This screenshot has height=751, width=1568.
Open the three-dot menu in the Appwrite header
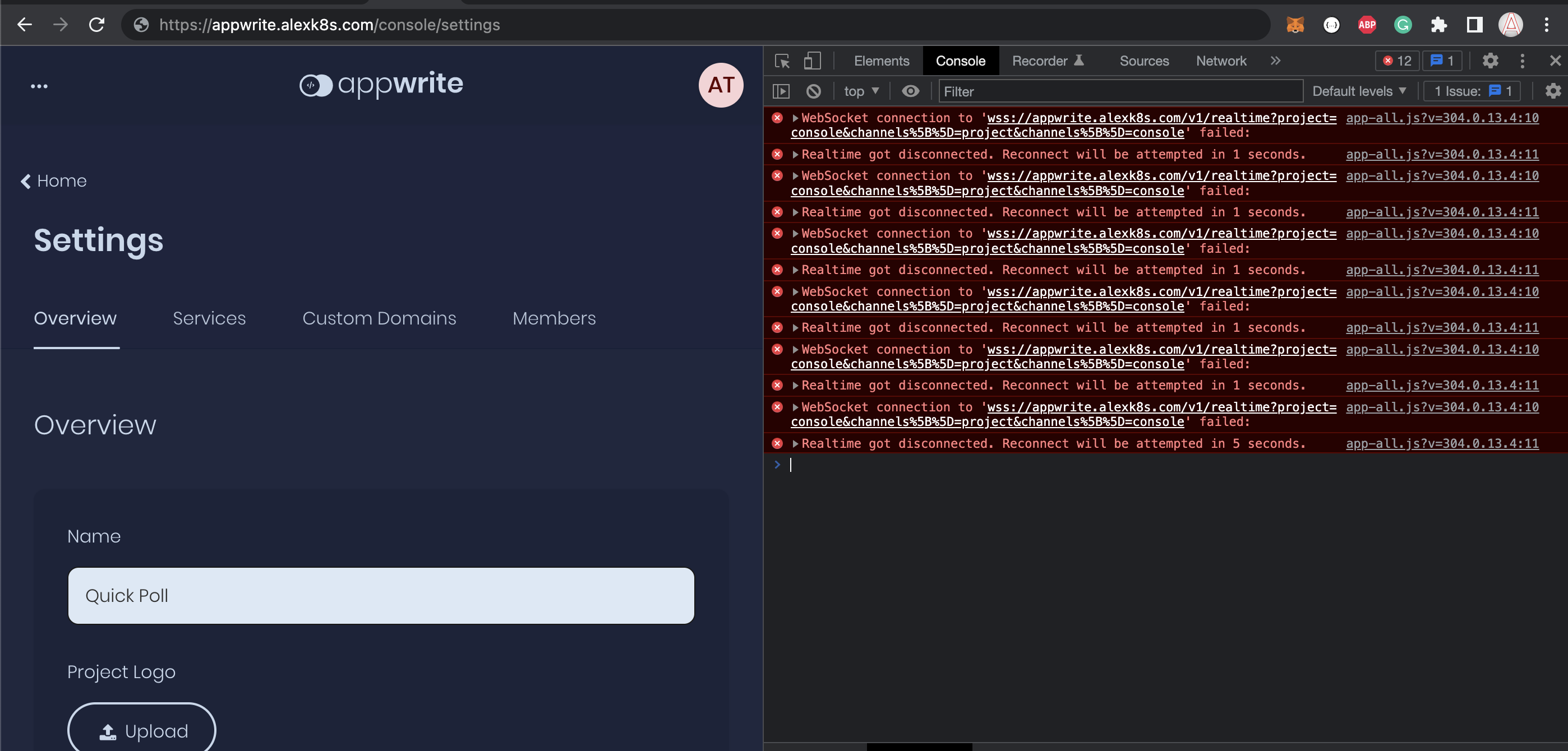tap(39, 85)
